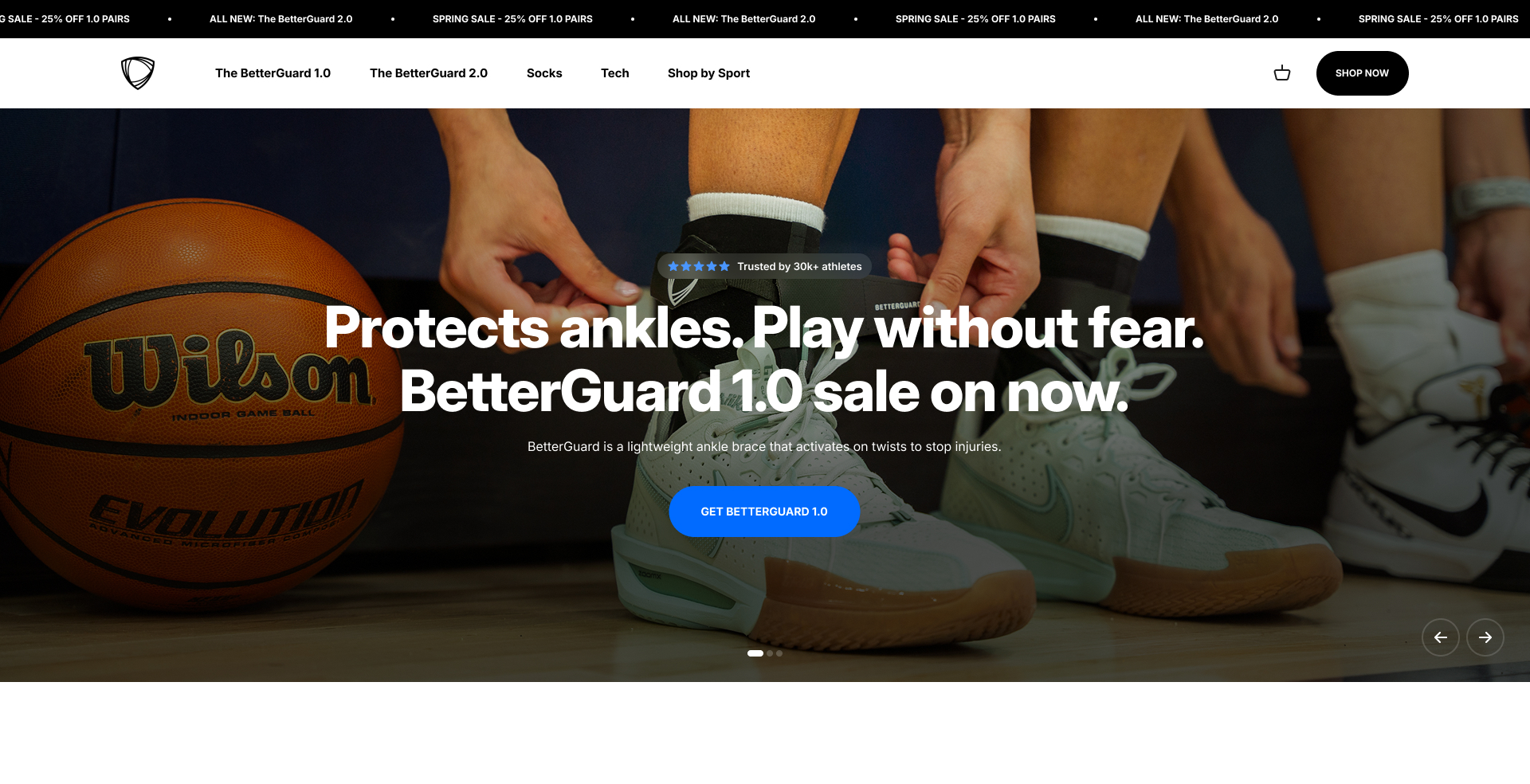Open the Tech navigation item
Image resolution: width=1530 pixels, height=784 pixels.
pyautogui.click(x=615, y=73)
